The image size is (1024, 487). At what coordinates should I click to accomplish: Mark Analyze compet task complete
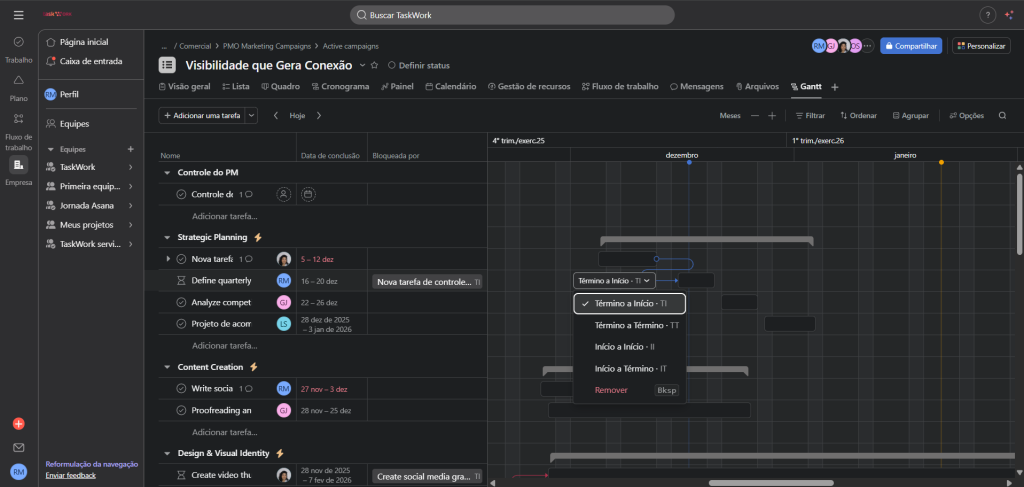point(182,302)
